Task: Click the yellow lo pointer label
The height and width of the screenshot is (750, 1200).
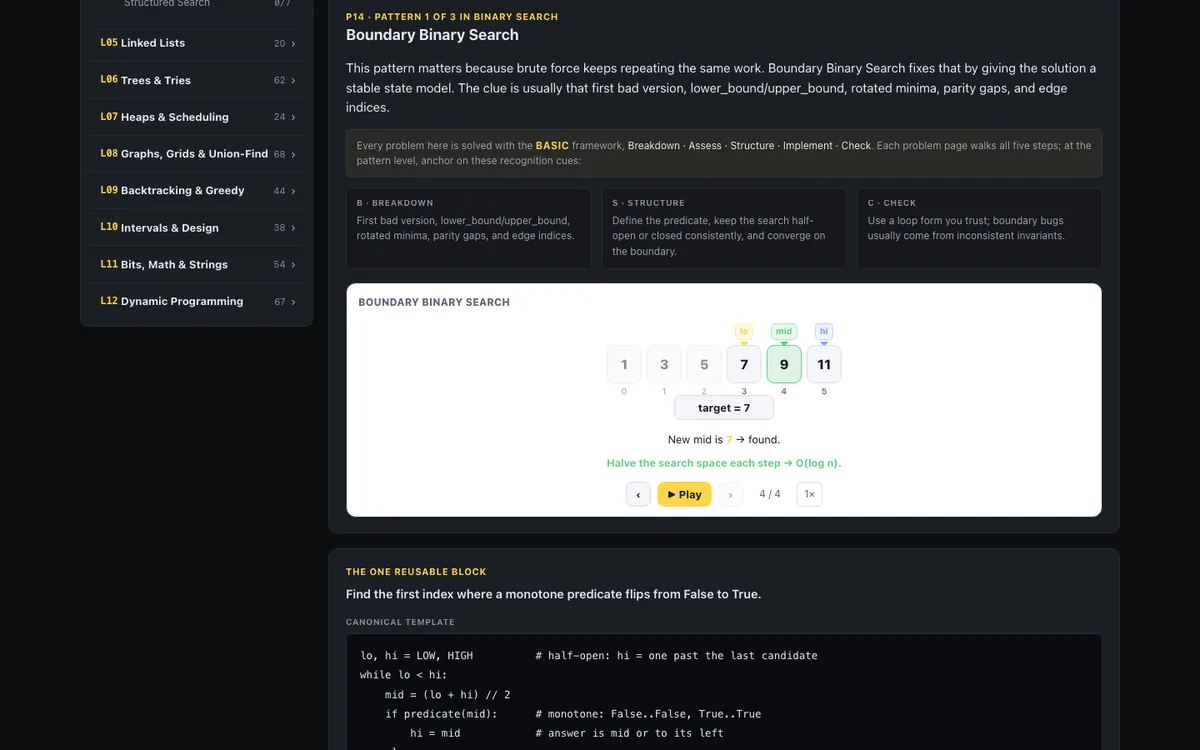Action: [x=744, y=331]
